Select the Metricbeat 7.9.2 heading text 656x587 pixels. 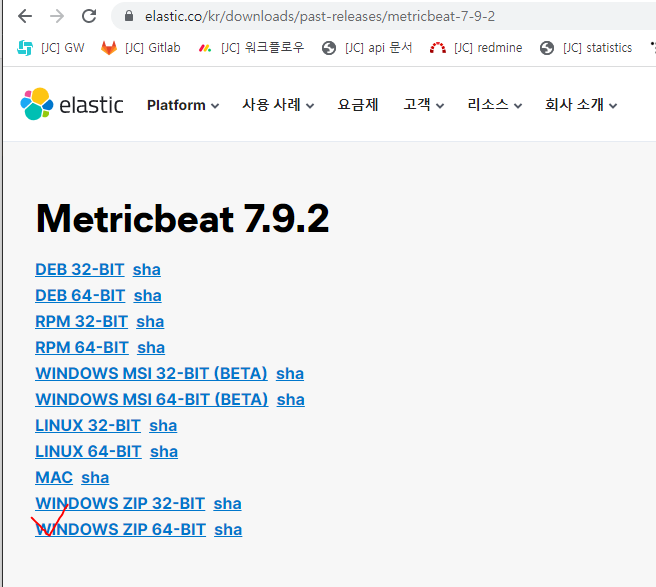click(183, 218)
